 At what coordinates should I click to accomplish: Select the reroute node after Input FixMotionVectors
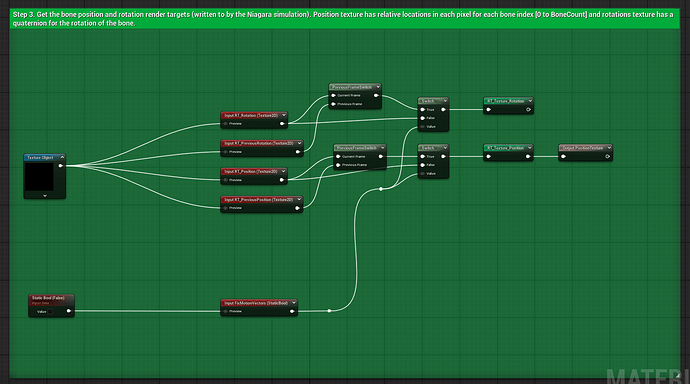coord(329,311)
